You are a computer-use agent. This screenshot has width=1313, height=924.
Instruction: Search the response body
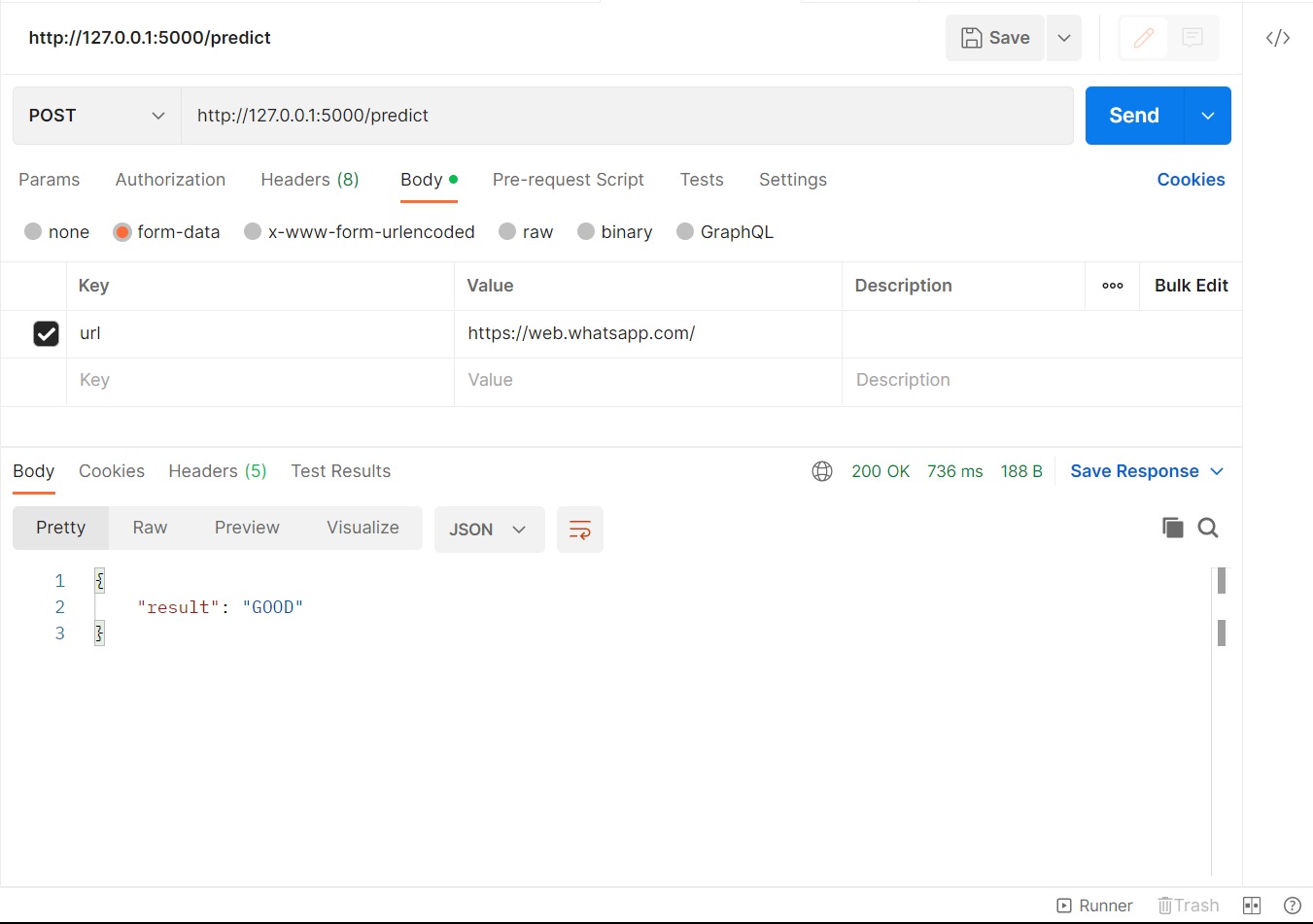(x=1208, y=528)
